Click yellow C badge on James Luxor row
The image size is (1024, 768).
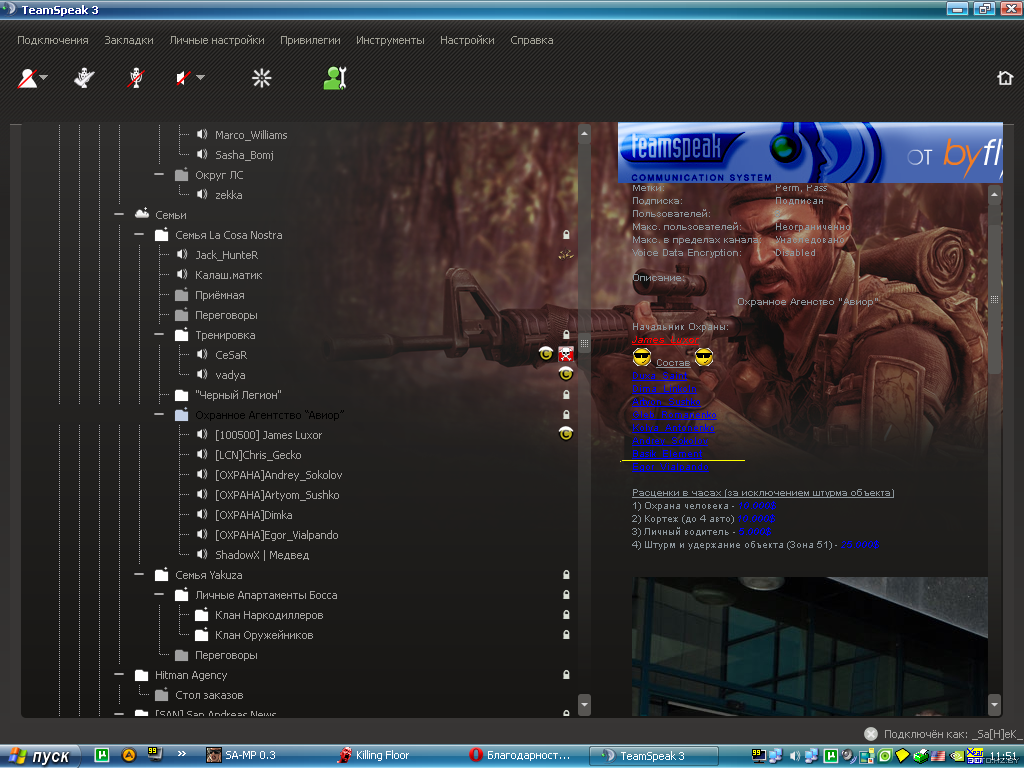click(x=566, y=434)
